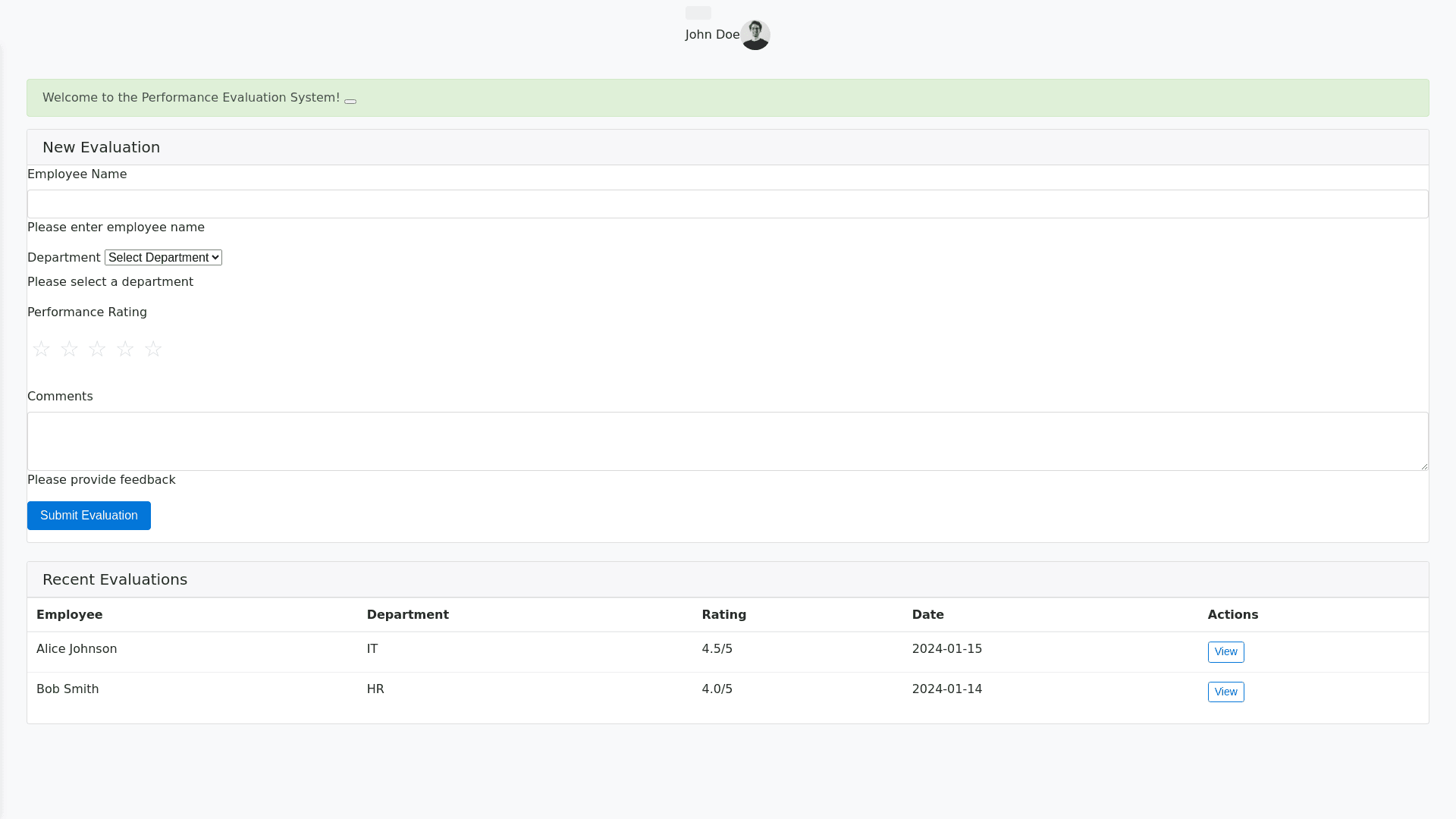
Task: Click the Date column header
Action: (927, 615)
